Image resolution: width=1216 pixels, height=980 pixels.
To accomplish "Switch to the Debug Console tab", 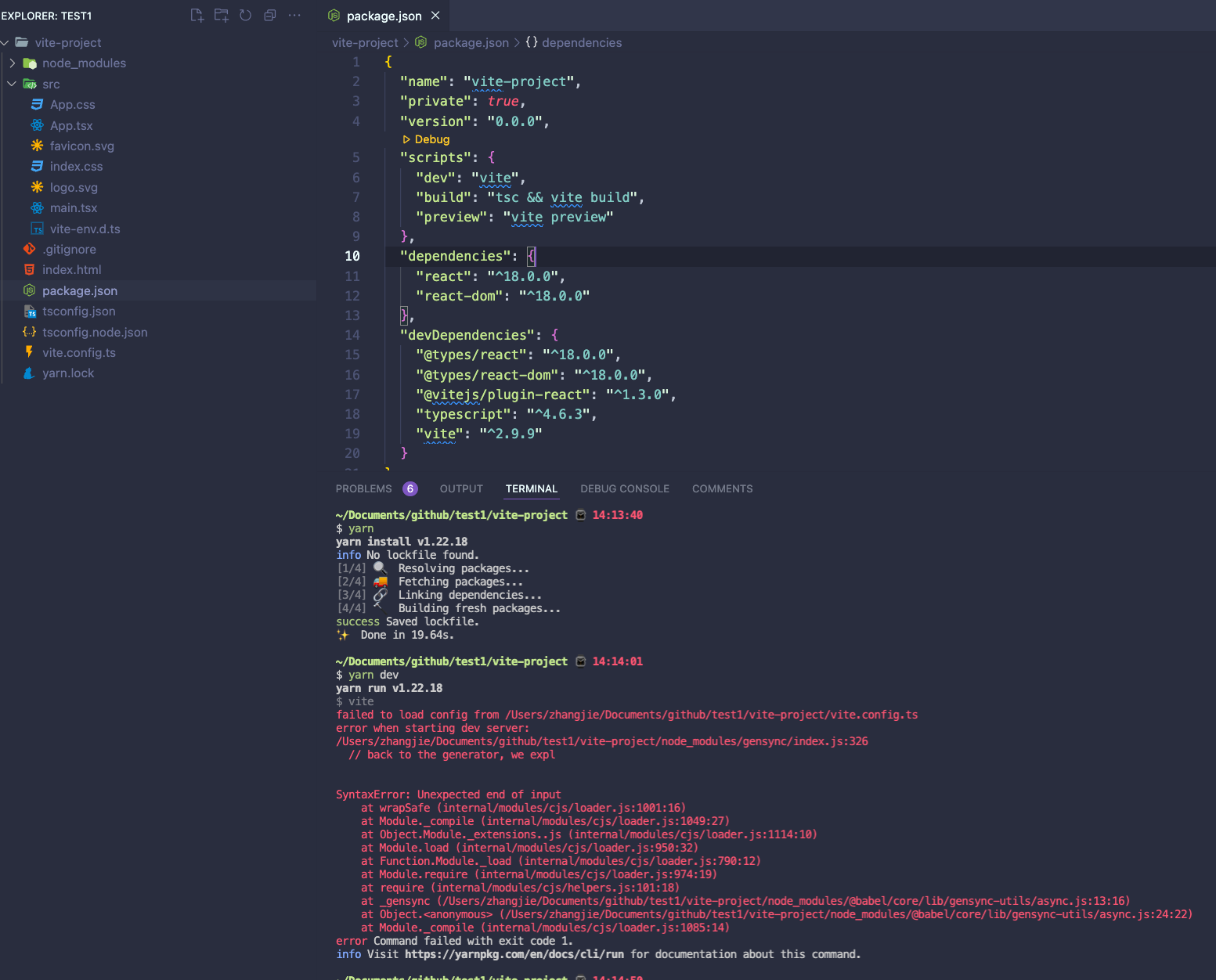I will tap(625, 488).
